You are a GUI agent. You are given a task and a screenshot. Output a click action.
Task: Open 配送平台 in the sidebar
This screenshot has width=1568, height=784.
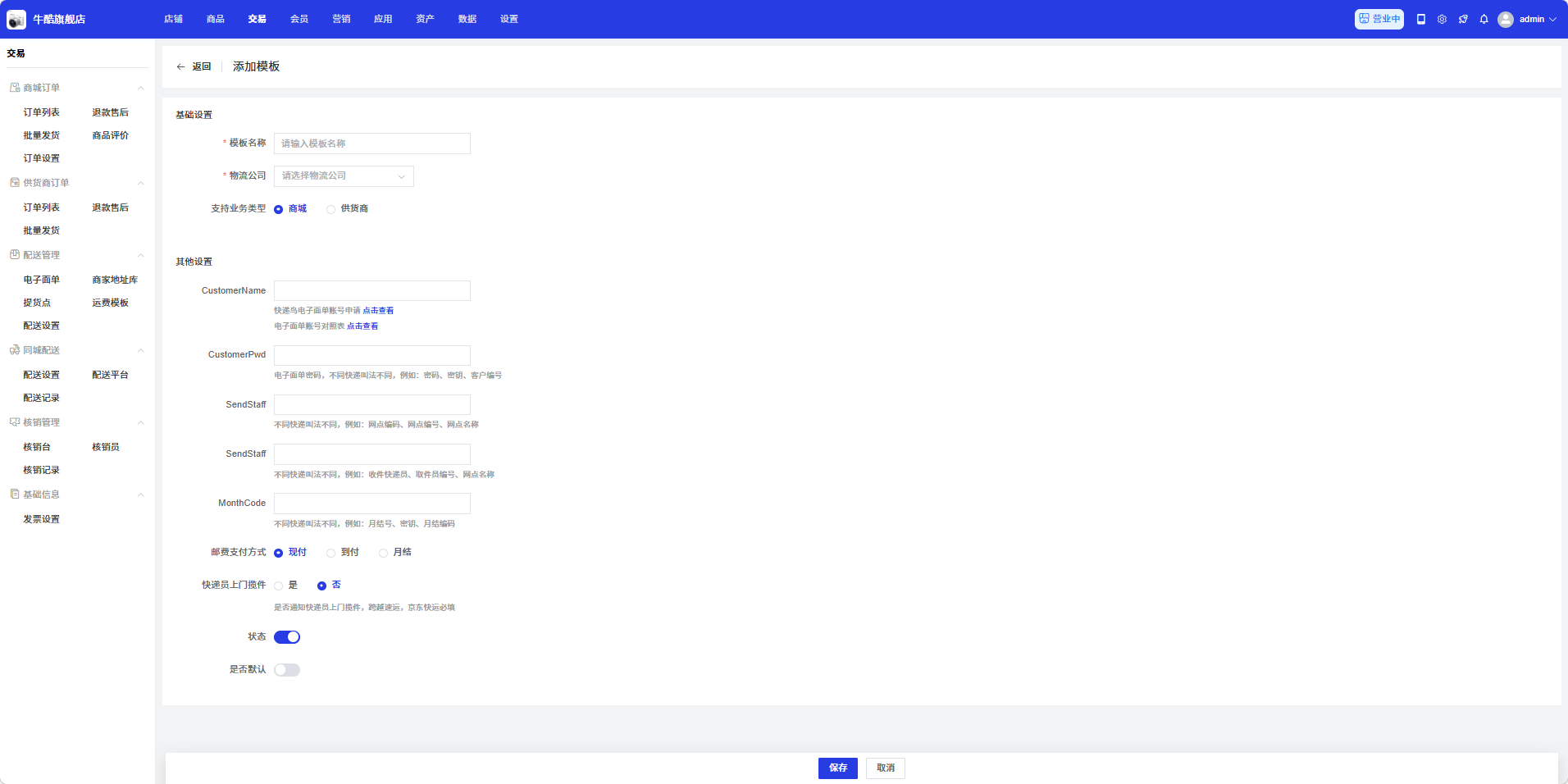[x=111, y=375]
